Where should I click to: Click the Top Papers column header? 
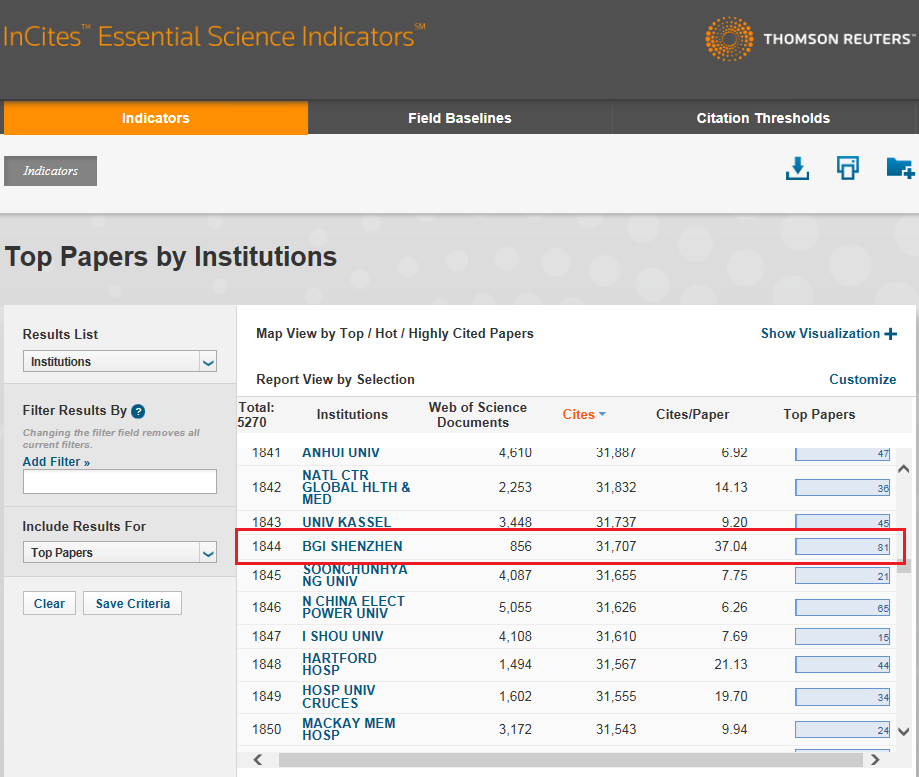(819, 414)
